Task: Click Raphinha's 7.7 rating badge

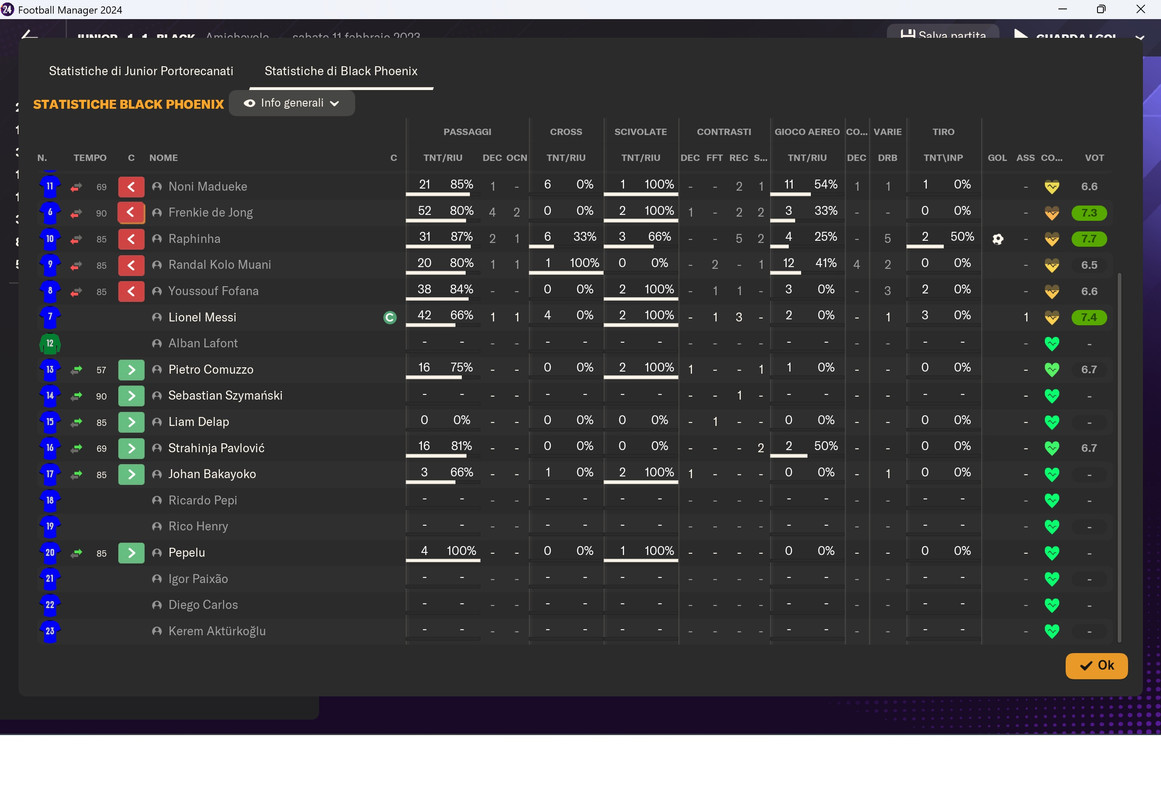Action: [1089, 239]
